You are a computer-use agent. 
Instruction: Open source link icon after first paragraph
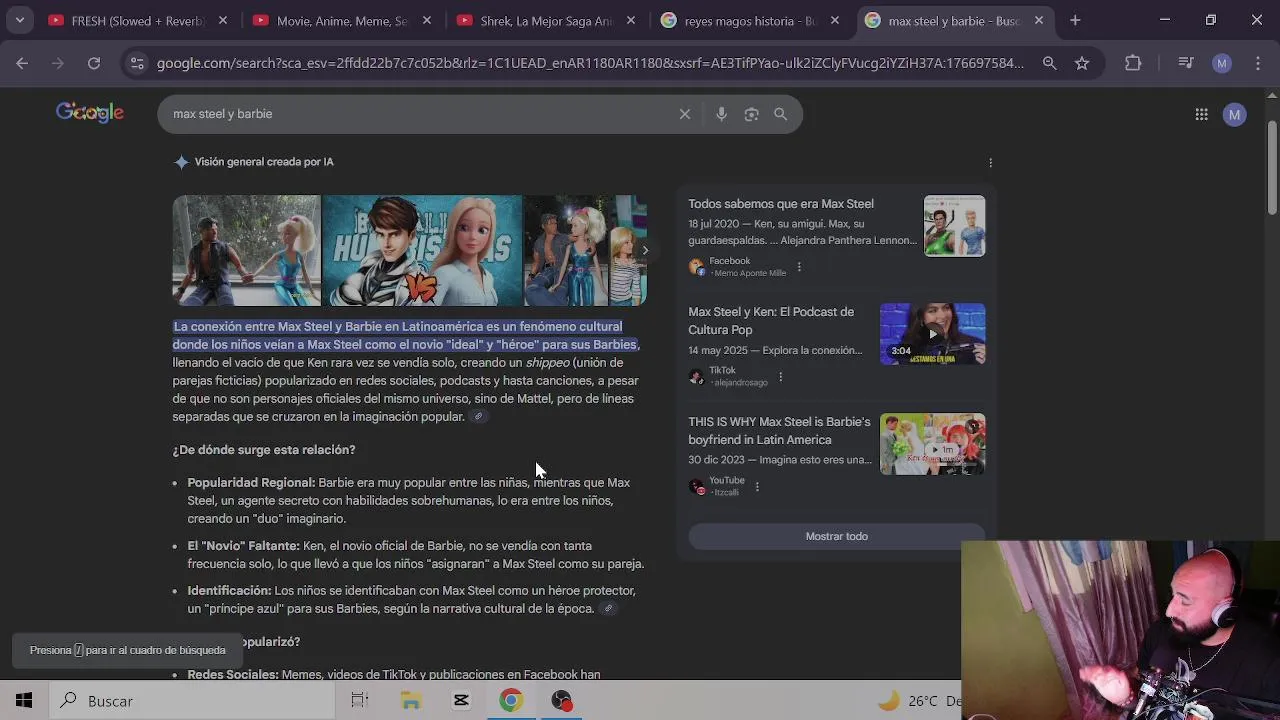click(479, 417)
